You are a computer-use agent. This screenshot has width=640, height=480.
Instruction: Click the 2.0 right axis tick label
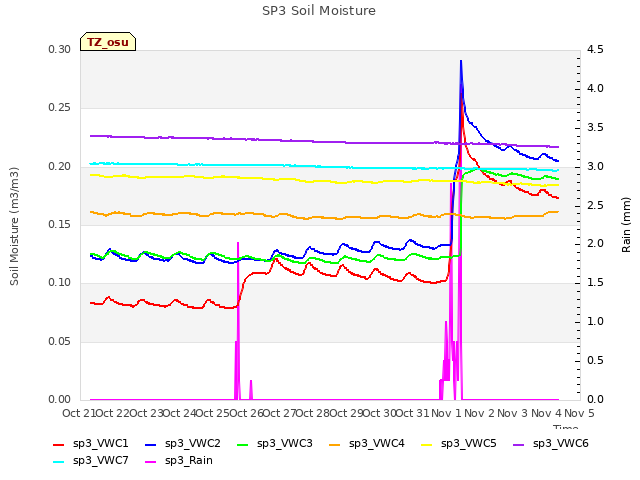[x=595, y=244]
